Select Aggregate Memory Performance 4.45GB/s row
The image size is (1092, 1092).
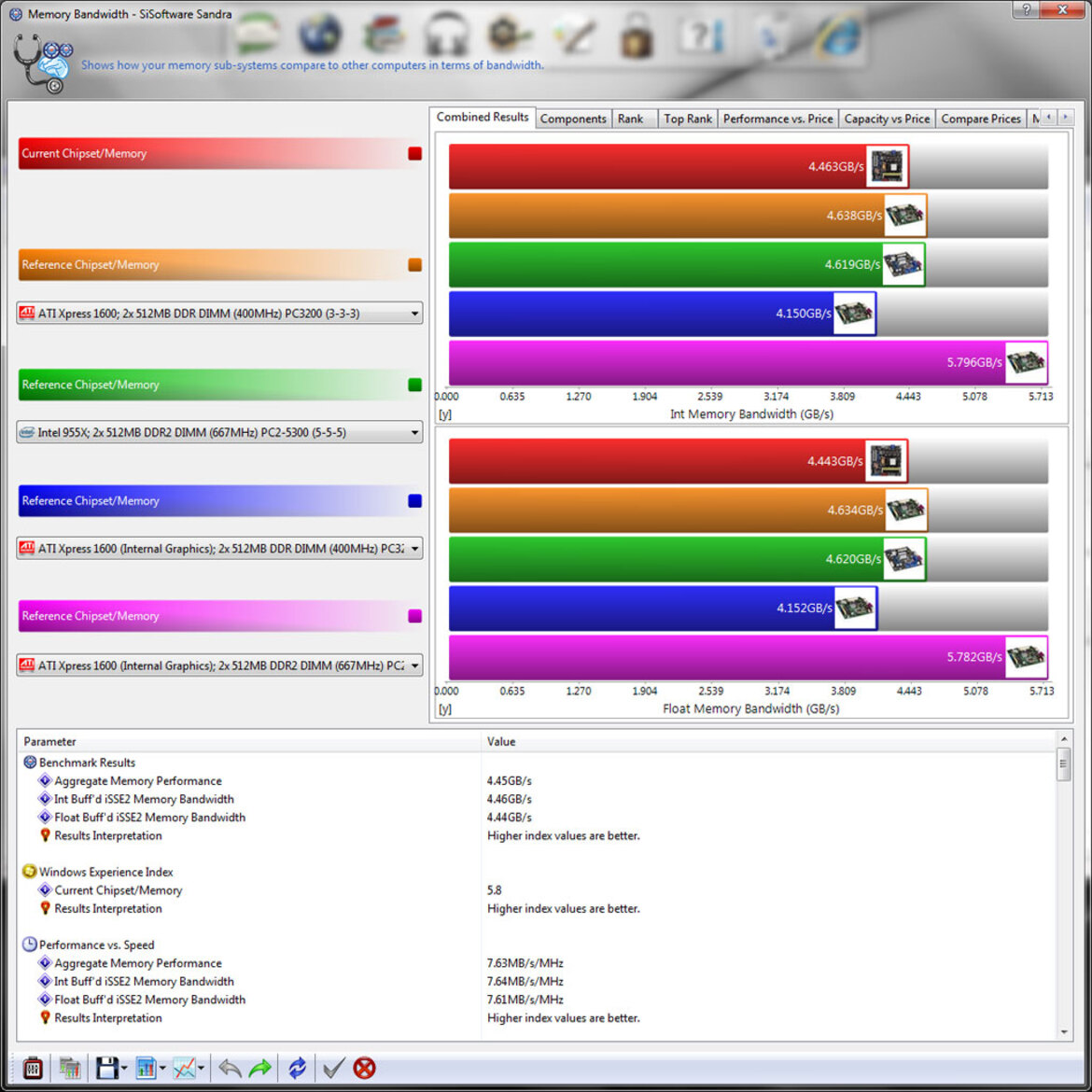click(x=537, y=780)
